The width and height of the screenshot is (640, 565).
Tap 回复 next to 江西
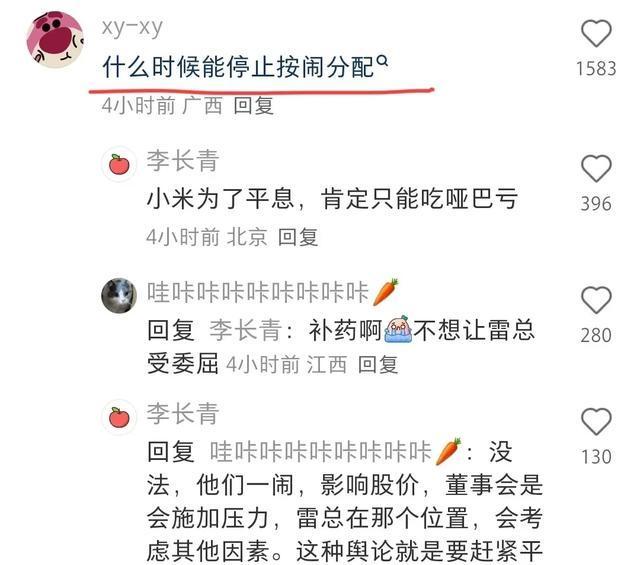click(378, 365)
